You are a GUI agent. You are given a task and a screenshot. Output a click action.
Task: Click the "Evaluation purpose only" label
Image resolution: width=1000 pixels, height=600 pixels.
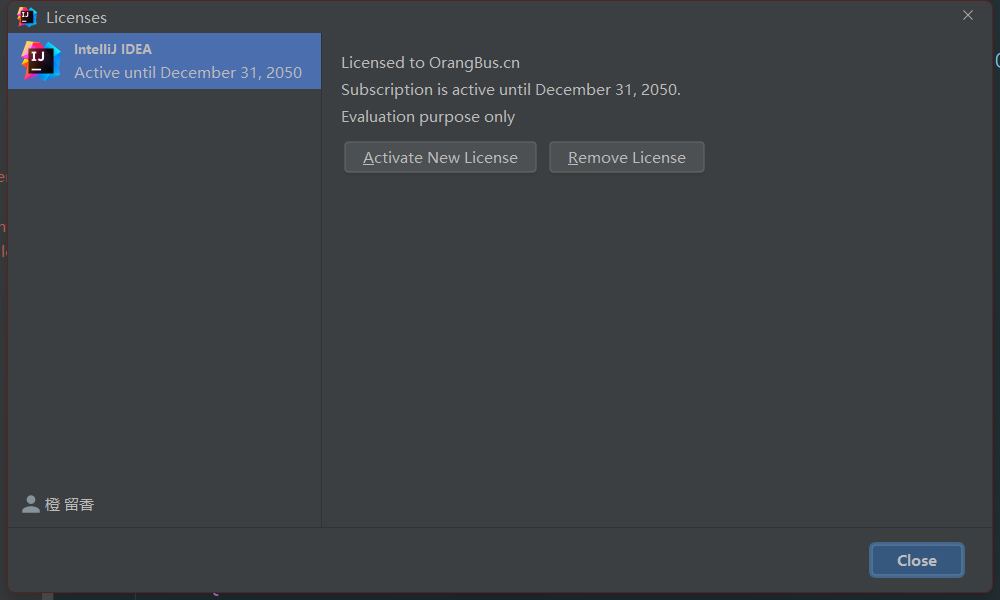pyautogui.click(x=428, y=117)
